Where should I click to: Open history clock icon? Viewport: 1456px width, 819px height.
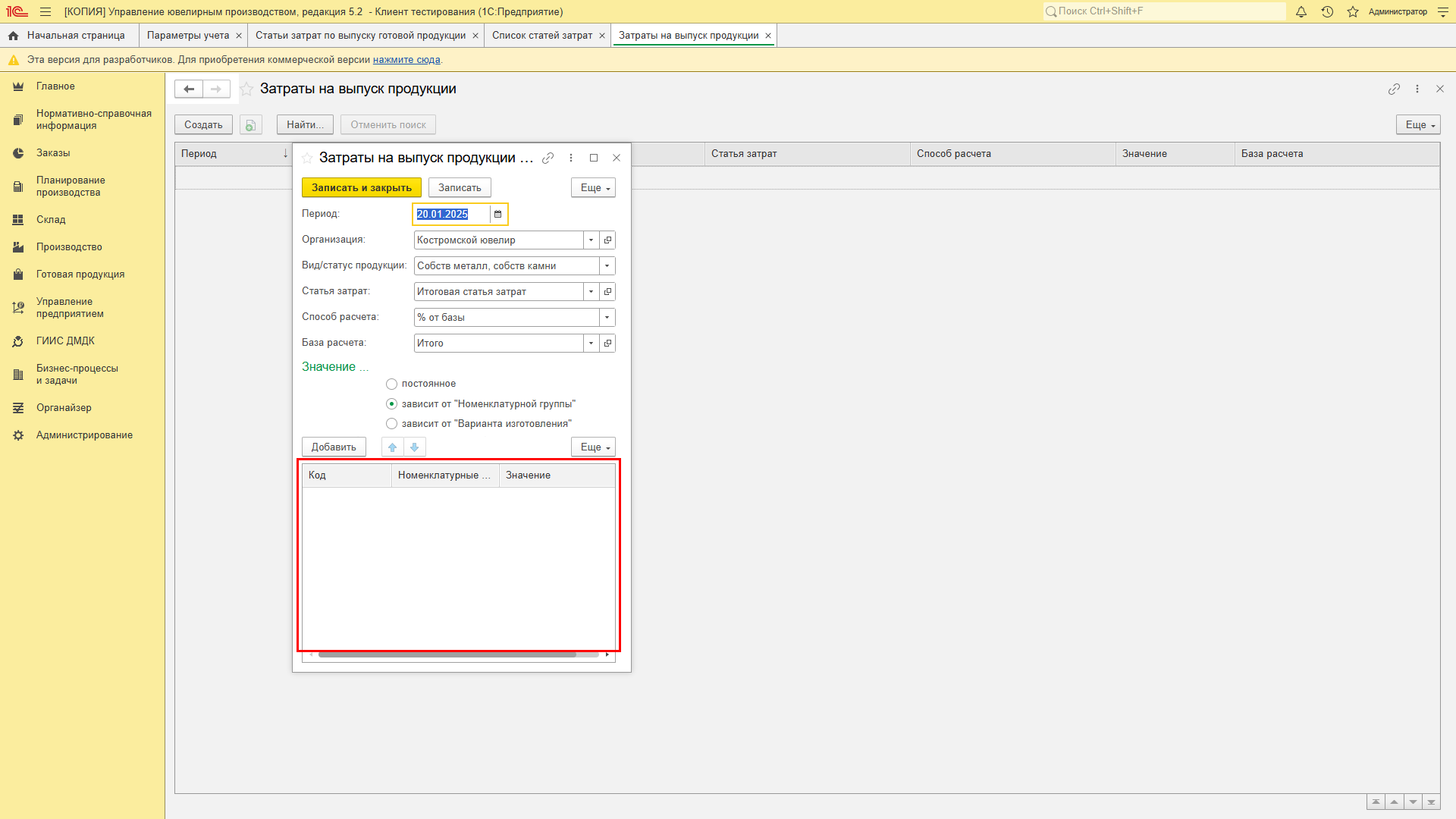tap(1327, 11)
